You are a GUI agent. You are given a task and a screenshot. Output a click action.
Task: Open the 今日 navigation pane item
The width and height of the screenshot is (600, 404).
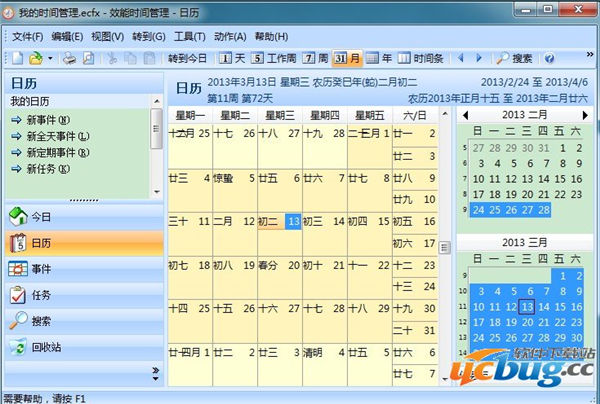[84, 217]
